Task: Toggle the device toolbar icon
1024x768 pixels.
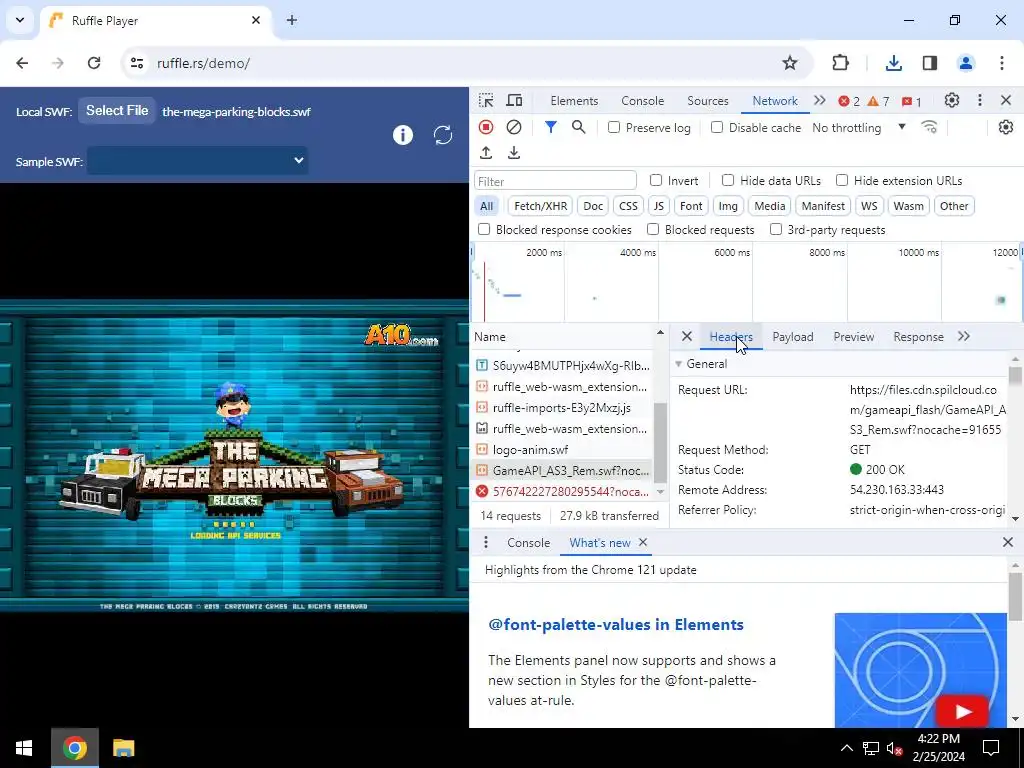Action: (x=515, y=101)
